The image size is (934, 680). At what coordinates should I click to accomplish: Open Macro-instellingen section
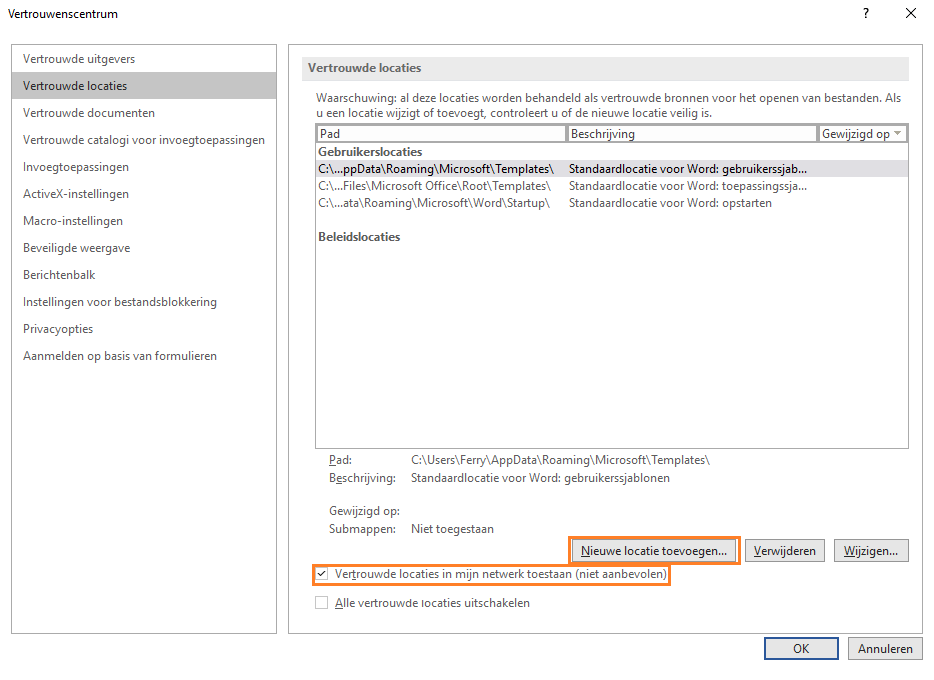click(144, 221)
